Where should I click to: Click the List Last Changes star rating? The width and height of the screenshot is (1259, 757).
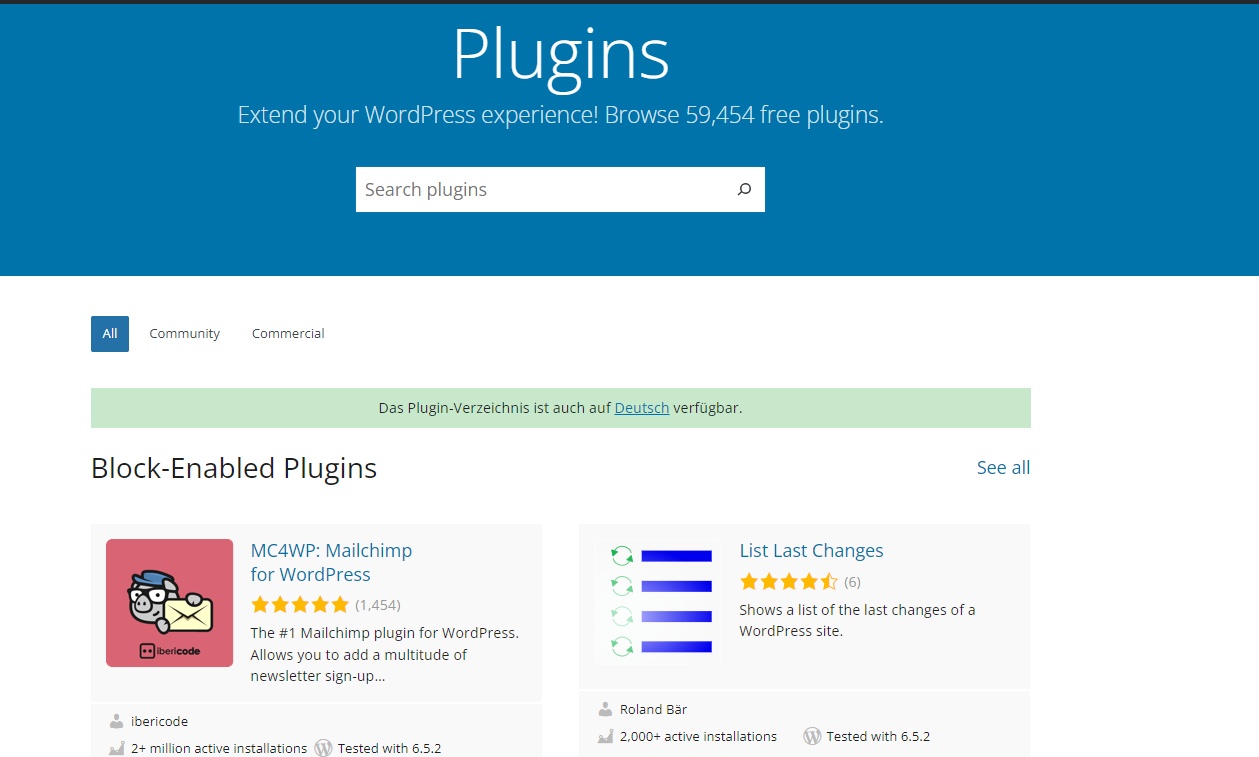pyautogui.click(x=788, y=581)
